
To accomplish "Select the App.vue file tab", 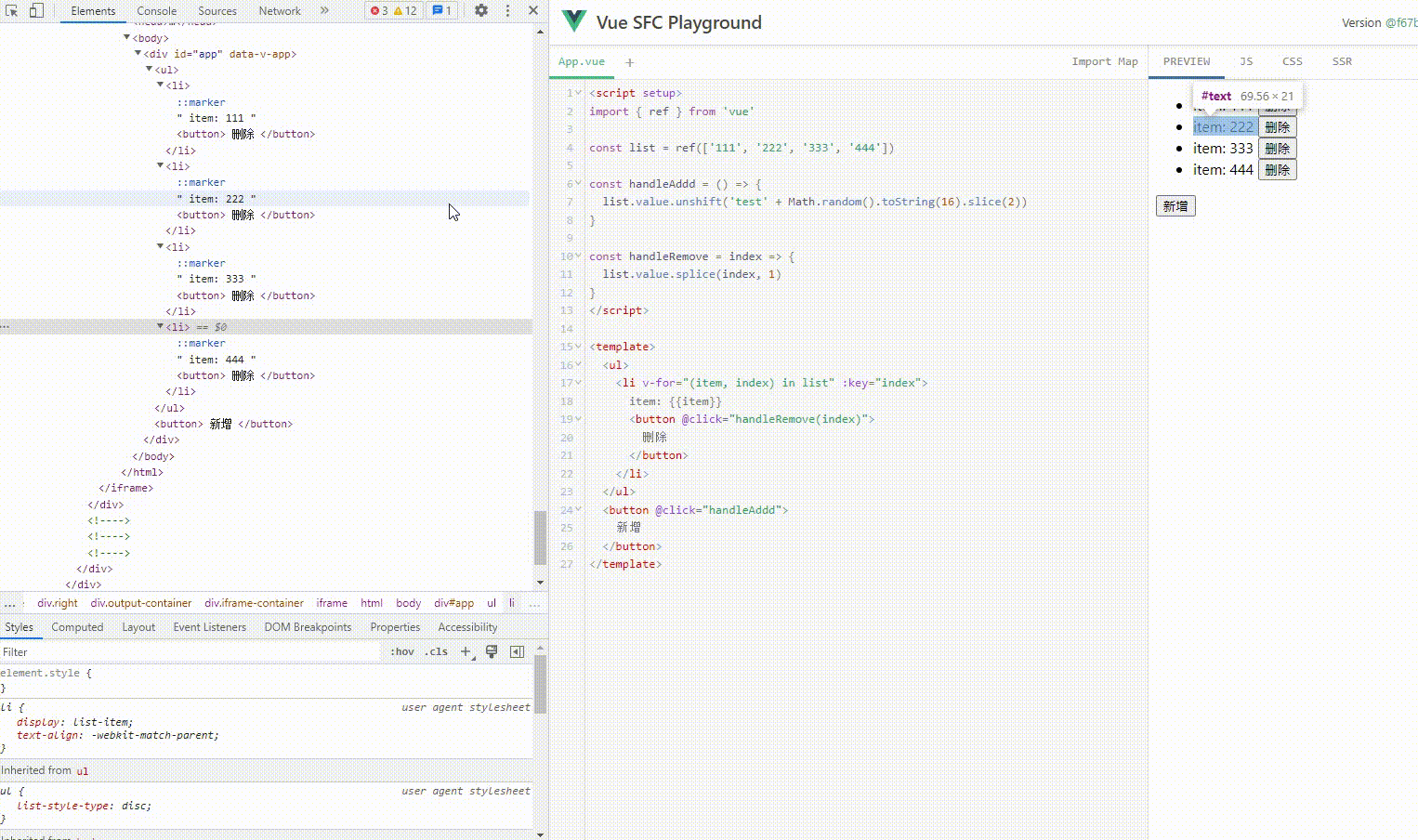I will pos(582,62).
